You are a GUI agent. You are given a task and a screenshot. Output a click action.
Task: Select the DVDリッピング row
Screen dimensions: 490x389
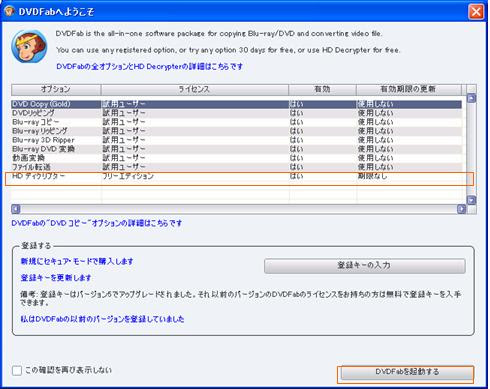pyautogui.click(x=236, y=113)
